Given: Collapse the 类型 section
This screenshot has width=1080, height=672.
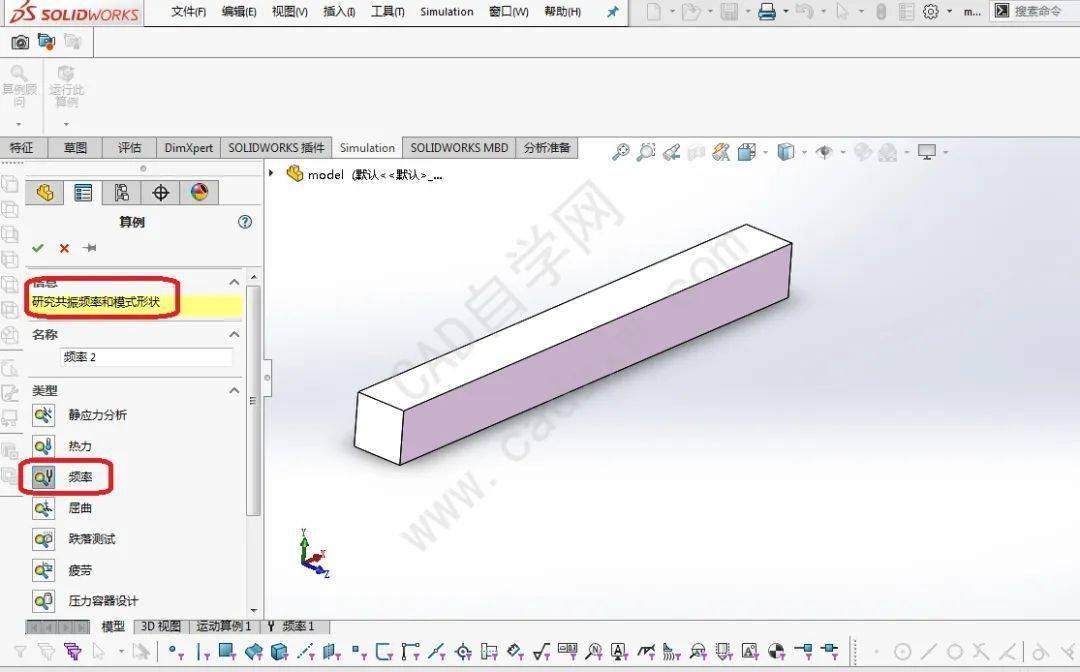Looking at the screenshot, I should coord(233,390).
